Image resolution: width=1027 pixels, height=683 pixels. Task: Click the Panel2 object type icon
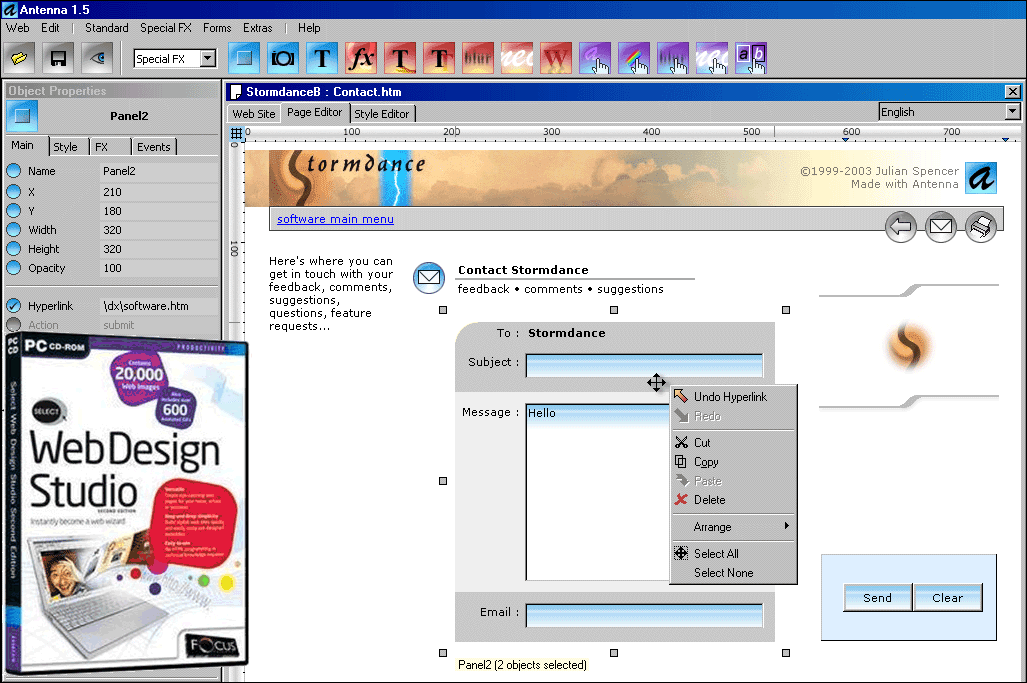coord(22,116)
